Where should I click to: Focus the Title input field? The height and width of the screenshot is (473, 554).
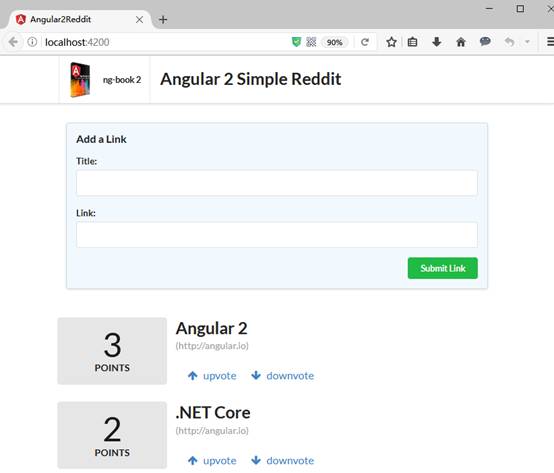277,183
